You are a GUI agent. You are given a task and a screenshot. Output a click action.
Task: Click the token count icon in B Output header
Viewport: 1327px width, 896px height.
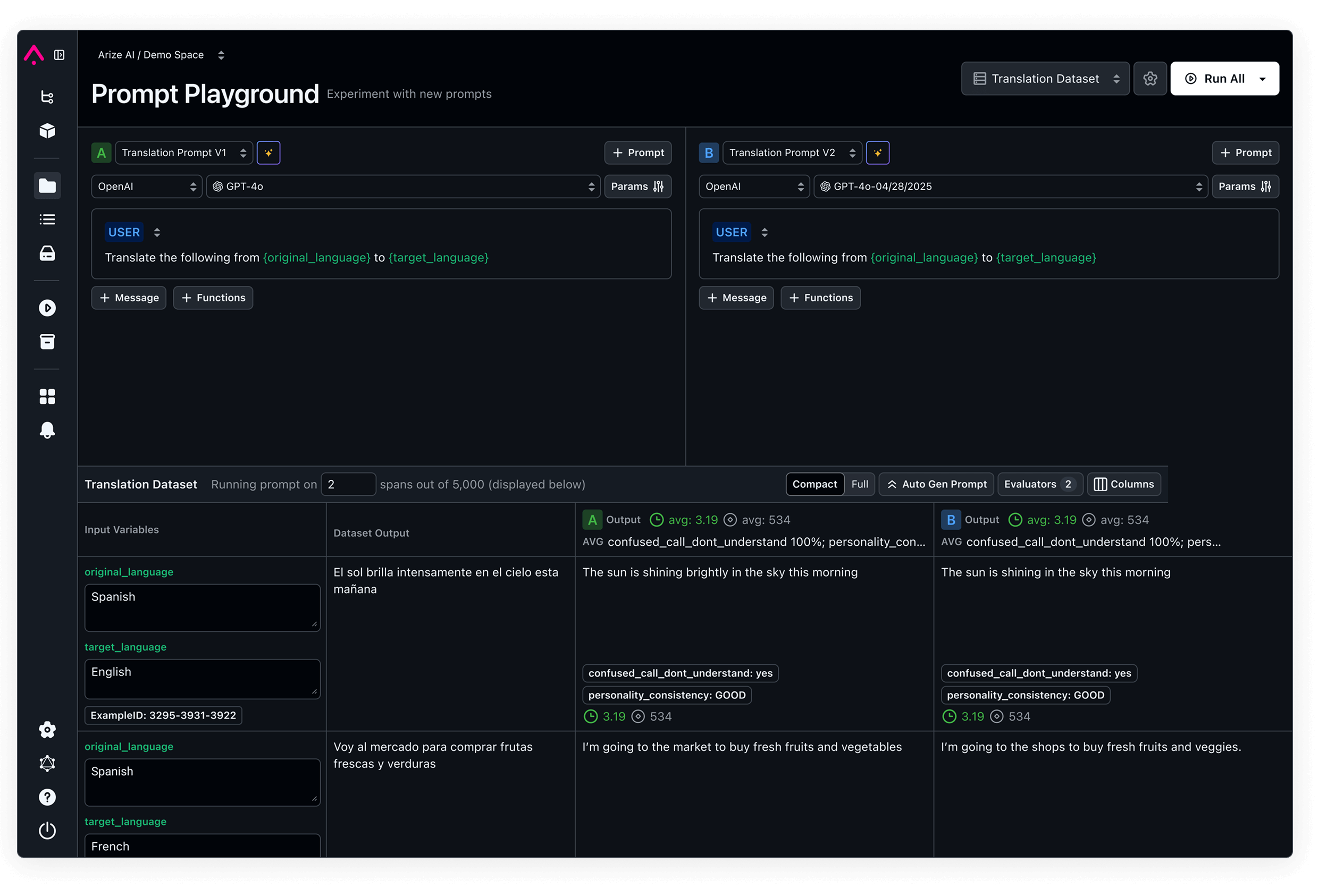coord(1088,520)
